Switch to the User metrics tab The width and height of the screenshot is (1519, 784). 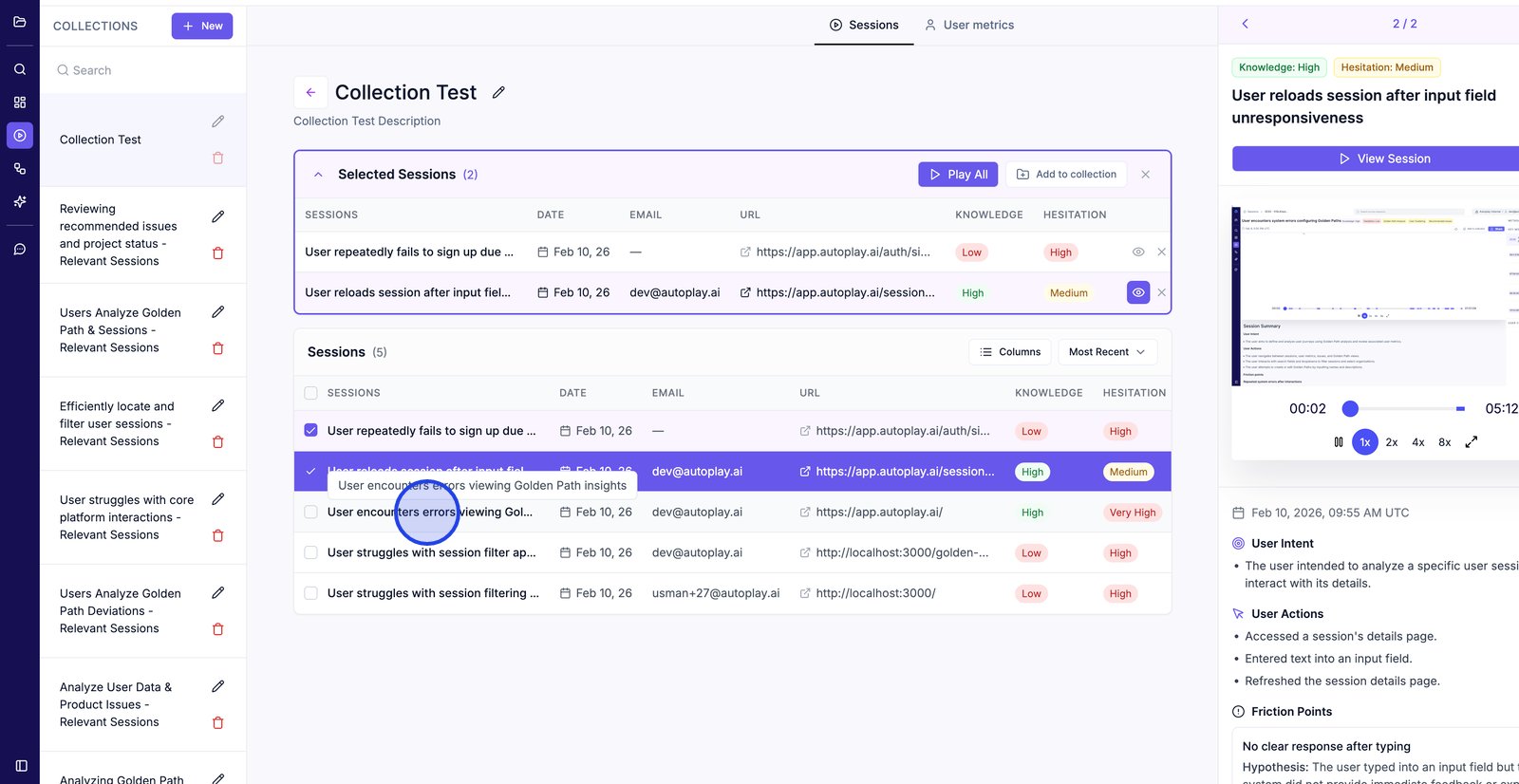[x=969, y=25]
